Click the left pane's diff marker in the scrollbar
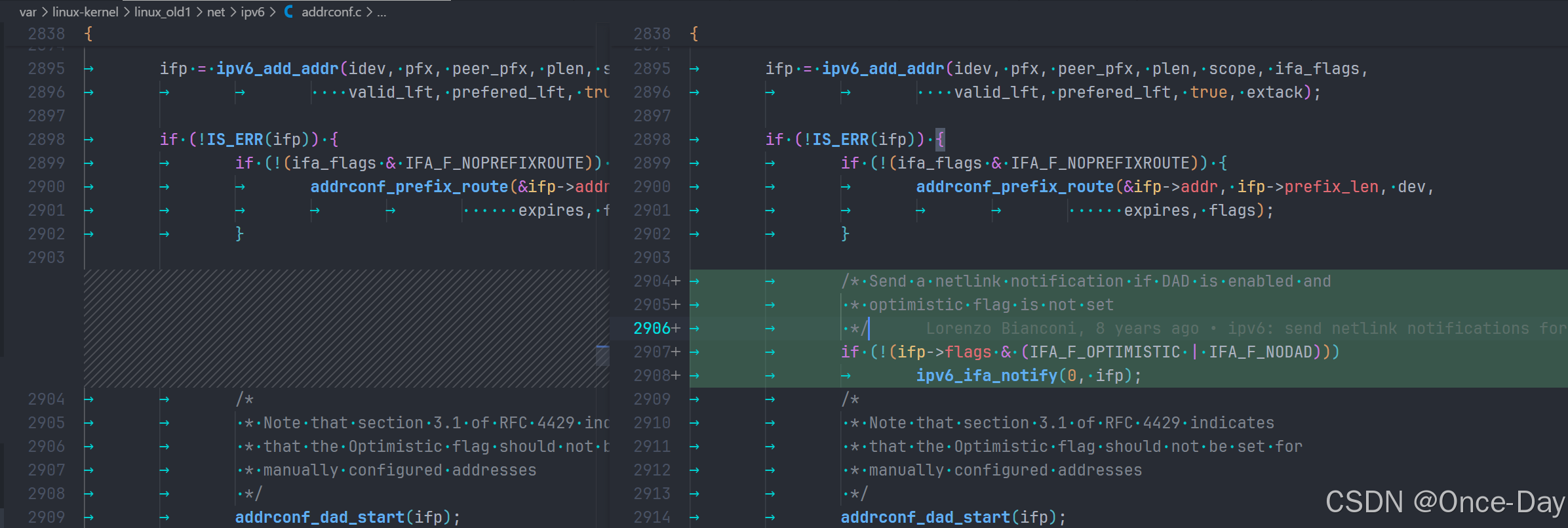 pos(602,355)
